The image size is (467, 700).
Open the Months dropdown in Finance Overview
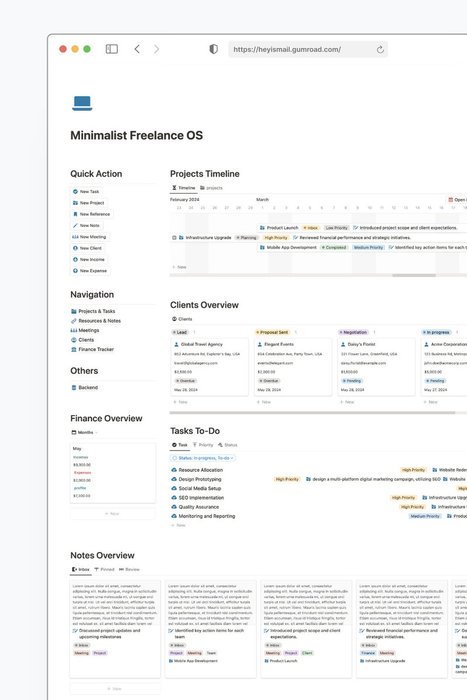point(85,433)
